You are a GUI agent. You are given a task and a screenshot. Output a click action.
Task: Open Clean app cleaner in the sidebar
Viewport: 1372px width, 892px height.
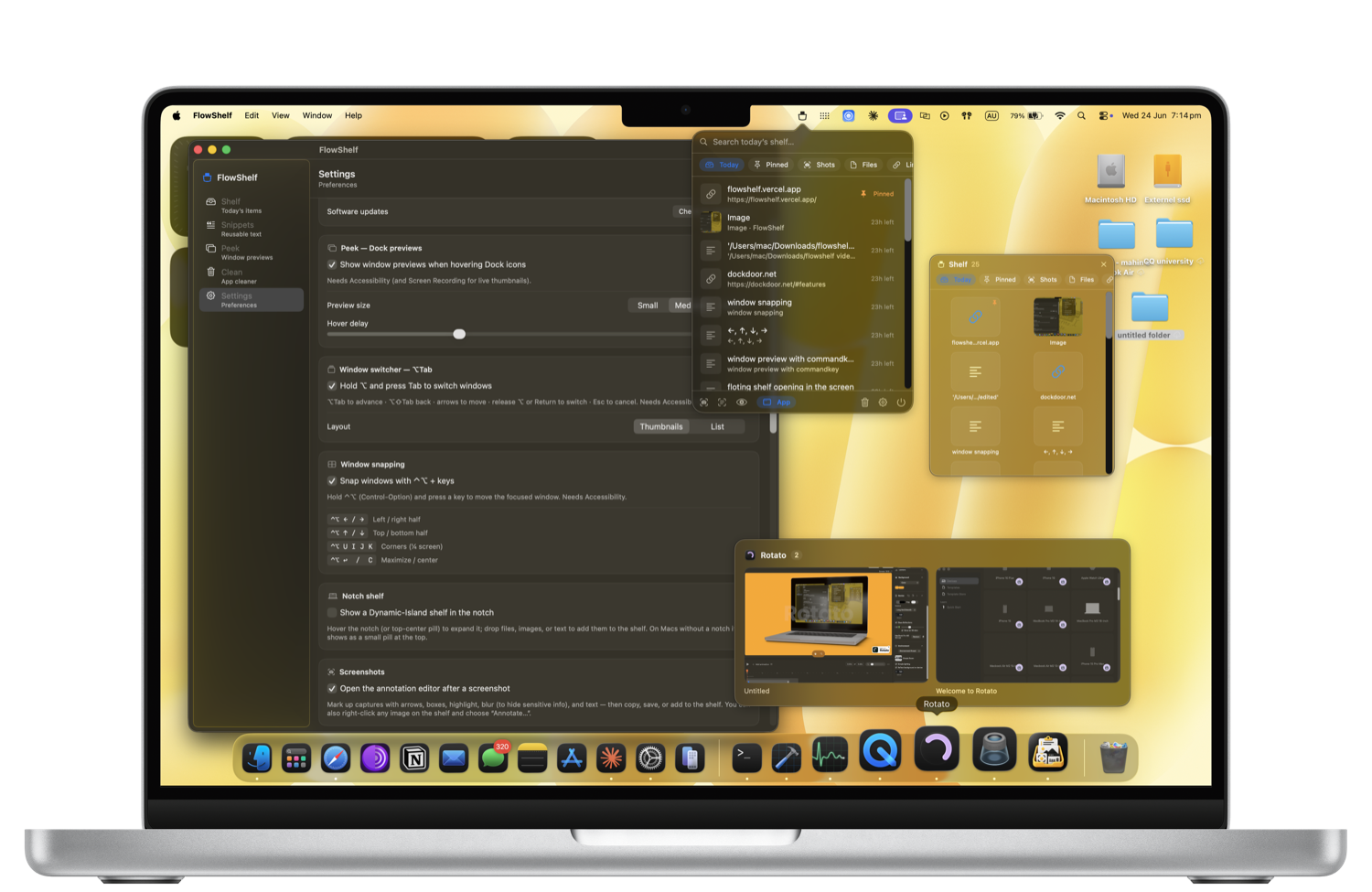(251, 276)
